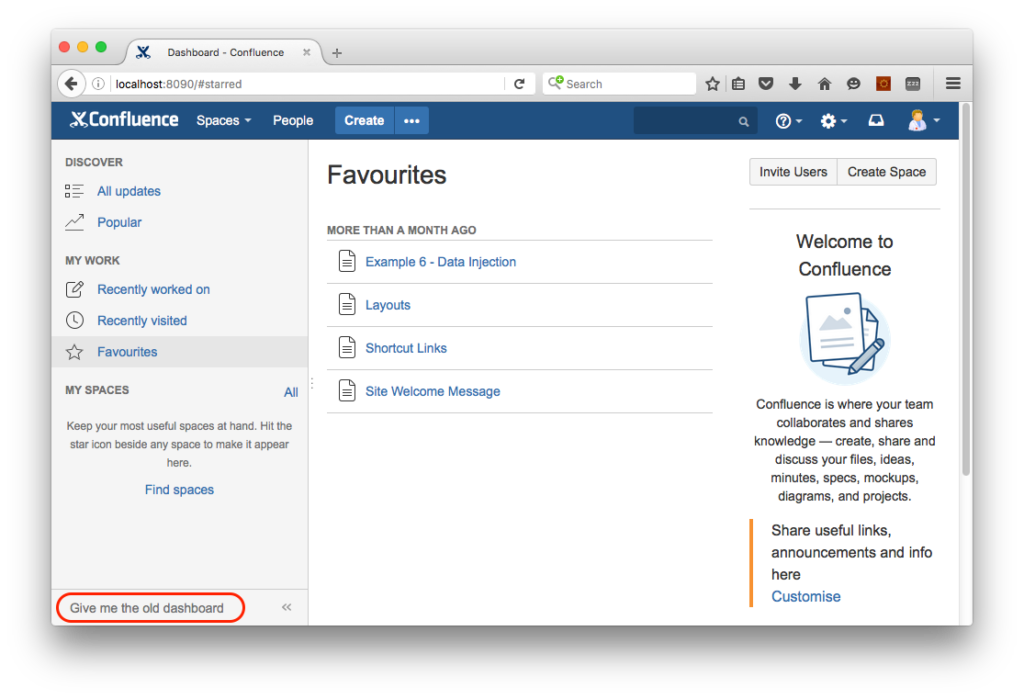Viewport: 1024px width, 699px height.
Task: Open the settings cog dropdown
Action: [x=833, y=121]
